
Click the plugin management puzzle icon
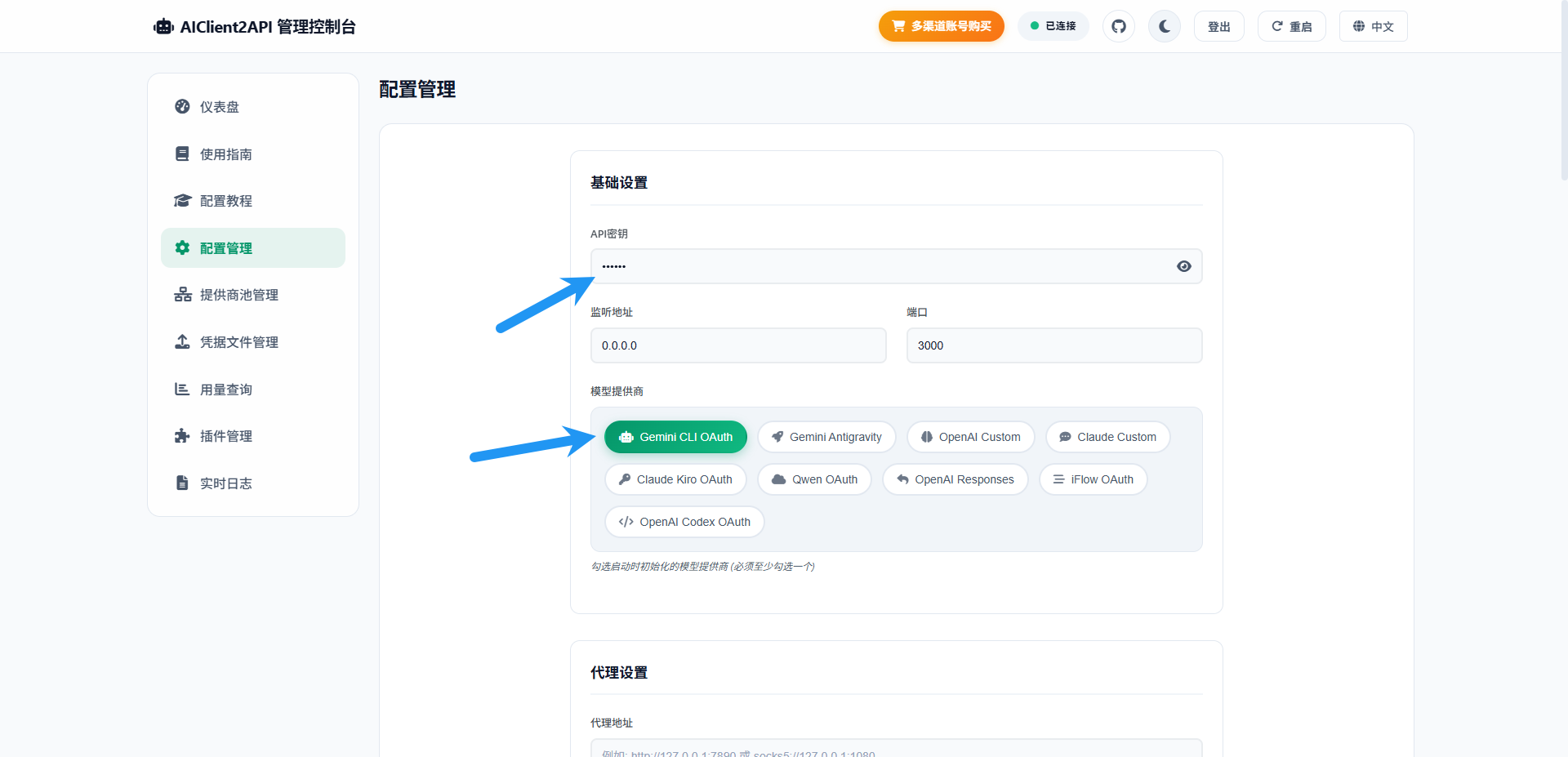click(183, 436)
